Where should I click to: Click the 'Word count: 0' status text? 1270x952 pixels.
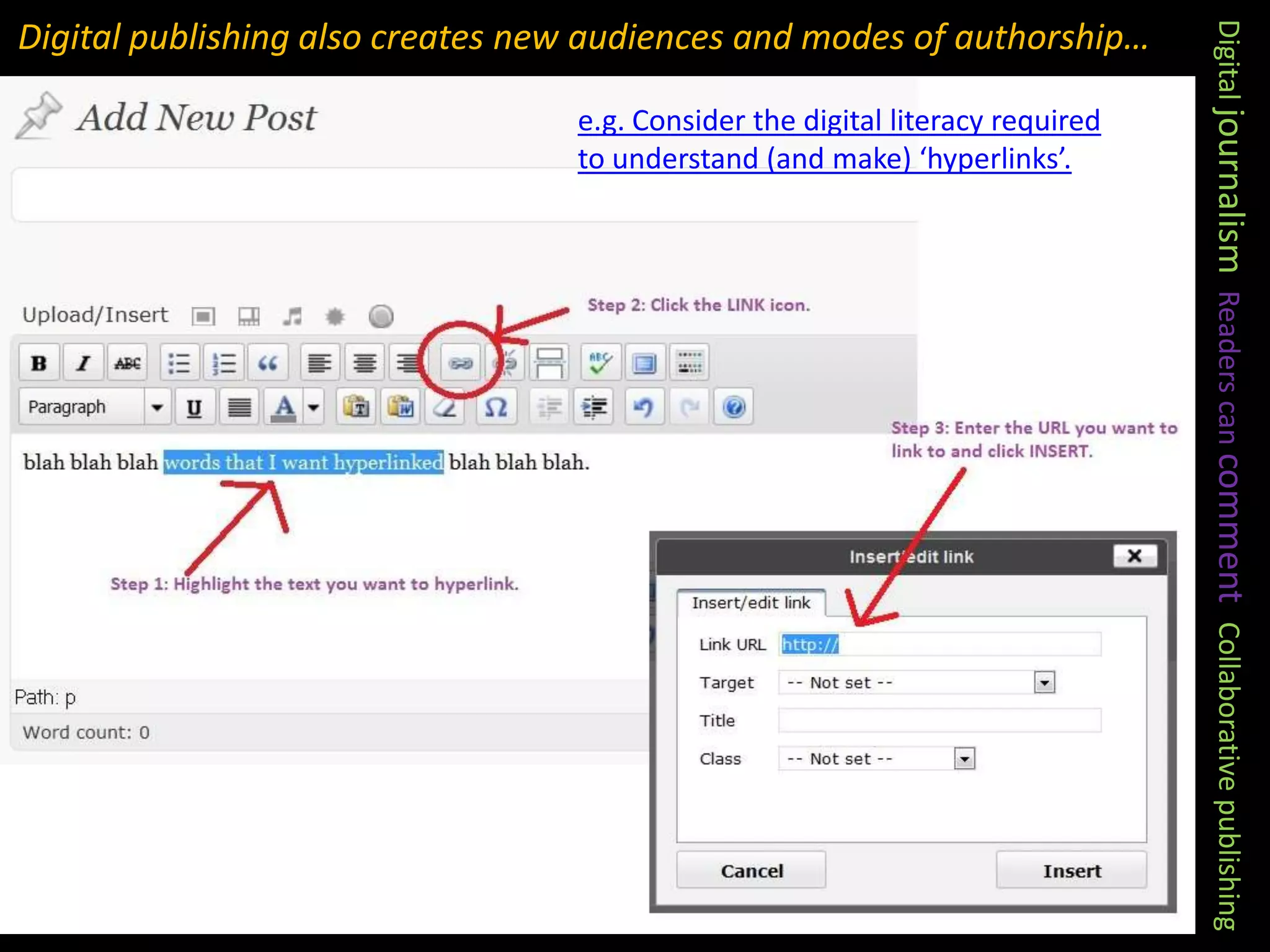point(86,733)
